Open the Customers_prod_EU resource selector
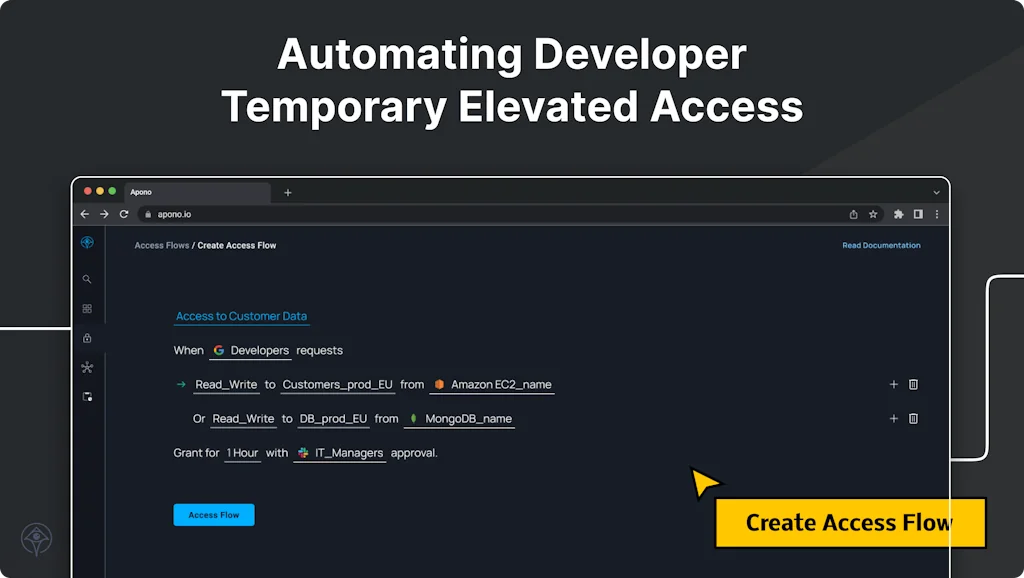The image size is (1024, 578). pos(337,385)
